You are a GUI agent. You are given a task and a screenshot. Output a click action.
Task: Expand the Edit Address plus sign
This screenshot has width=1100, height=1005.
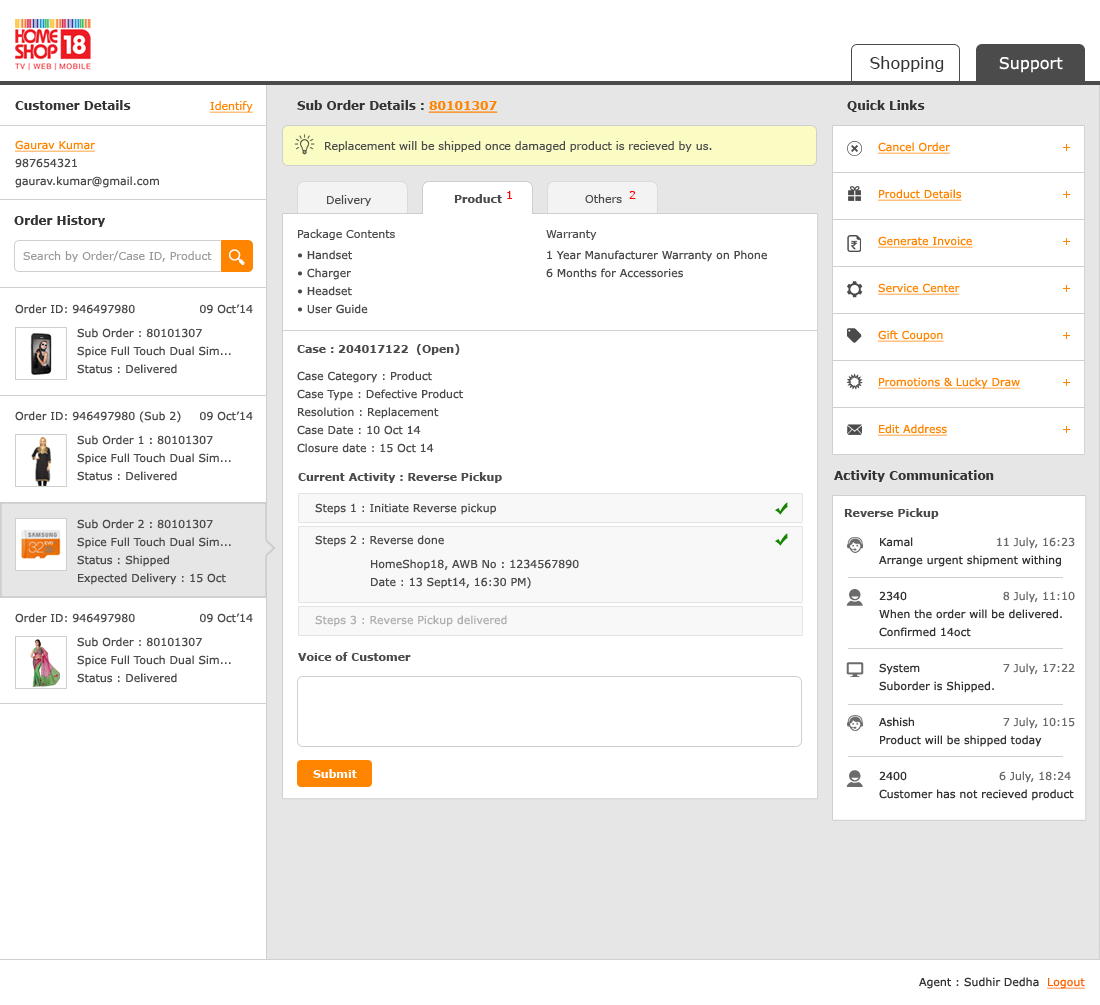[1066, 430]
